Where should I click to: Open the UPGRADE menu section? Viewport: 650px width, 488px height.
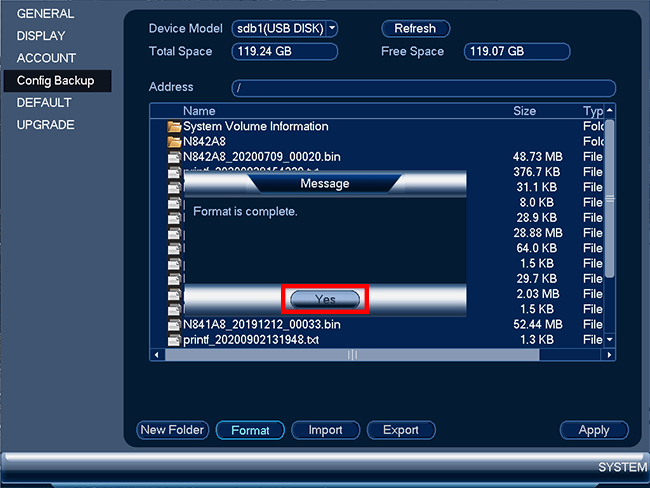click(46, 125)
